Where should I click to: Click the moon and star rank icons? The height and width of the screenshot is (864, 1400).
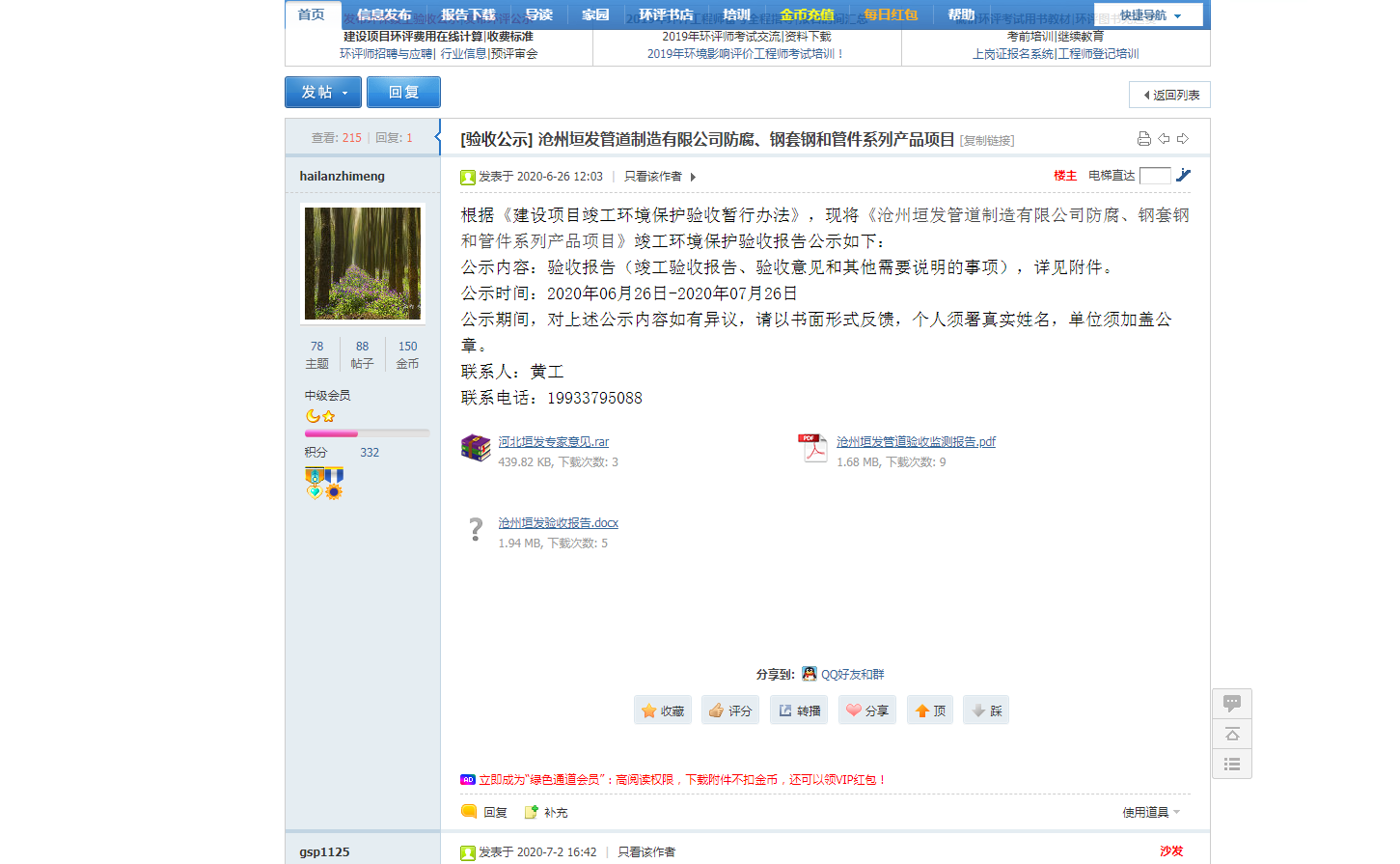320,416
